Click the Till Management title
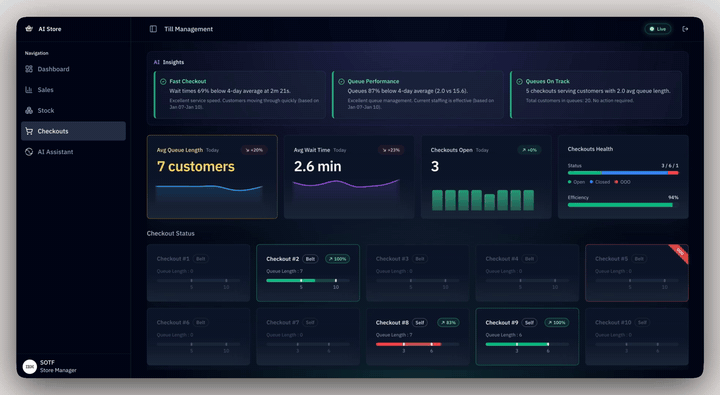This screenshot has width=720, height=395. coord(188,29)
